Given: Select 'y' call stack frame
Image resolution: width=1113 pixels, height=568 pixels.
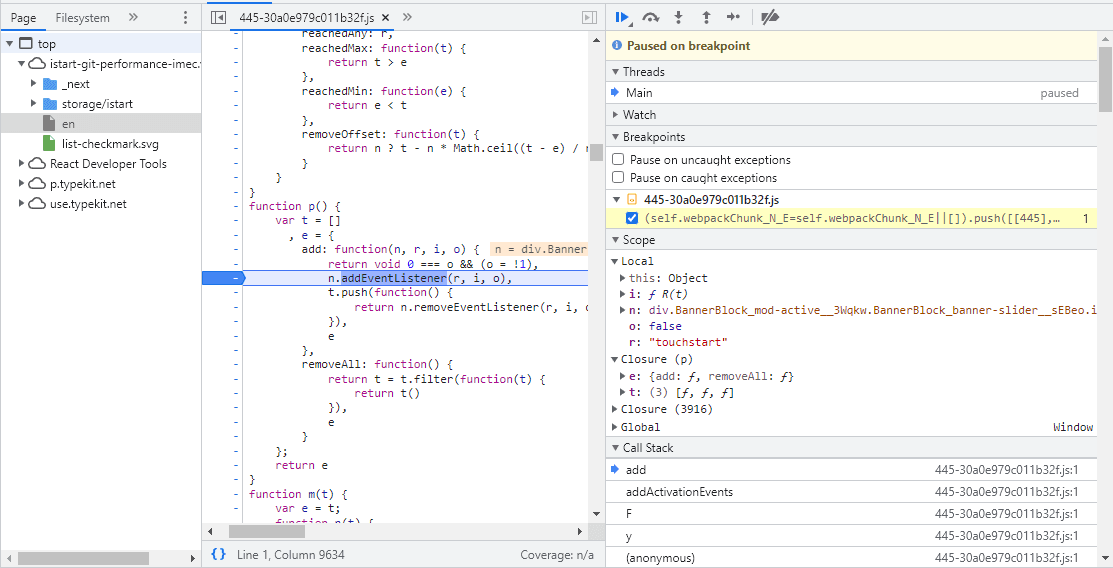Looking at the screenshot, I should click(852, 535).
